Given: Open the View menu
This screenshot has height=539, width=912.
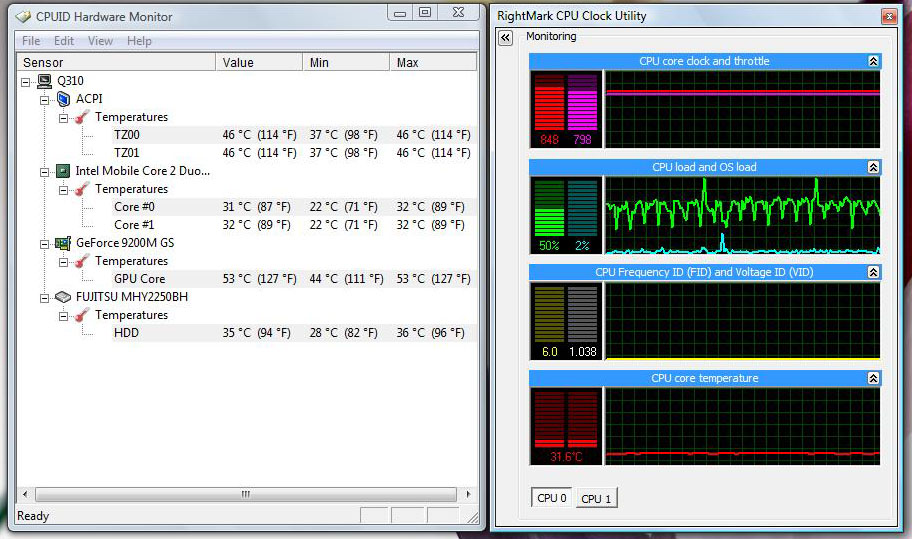Looking at the screenshot, I should (x=100, y=41).
